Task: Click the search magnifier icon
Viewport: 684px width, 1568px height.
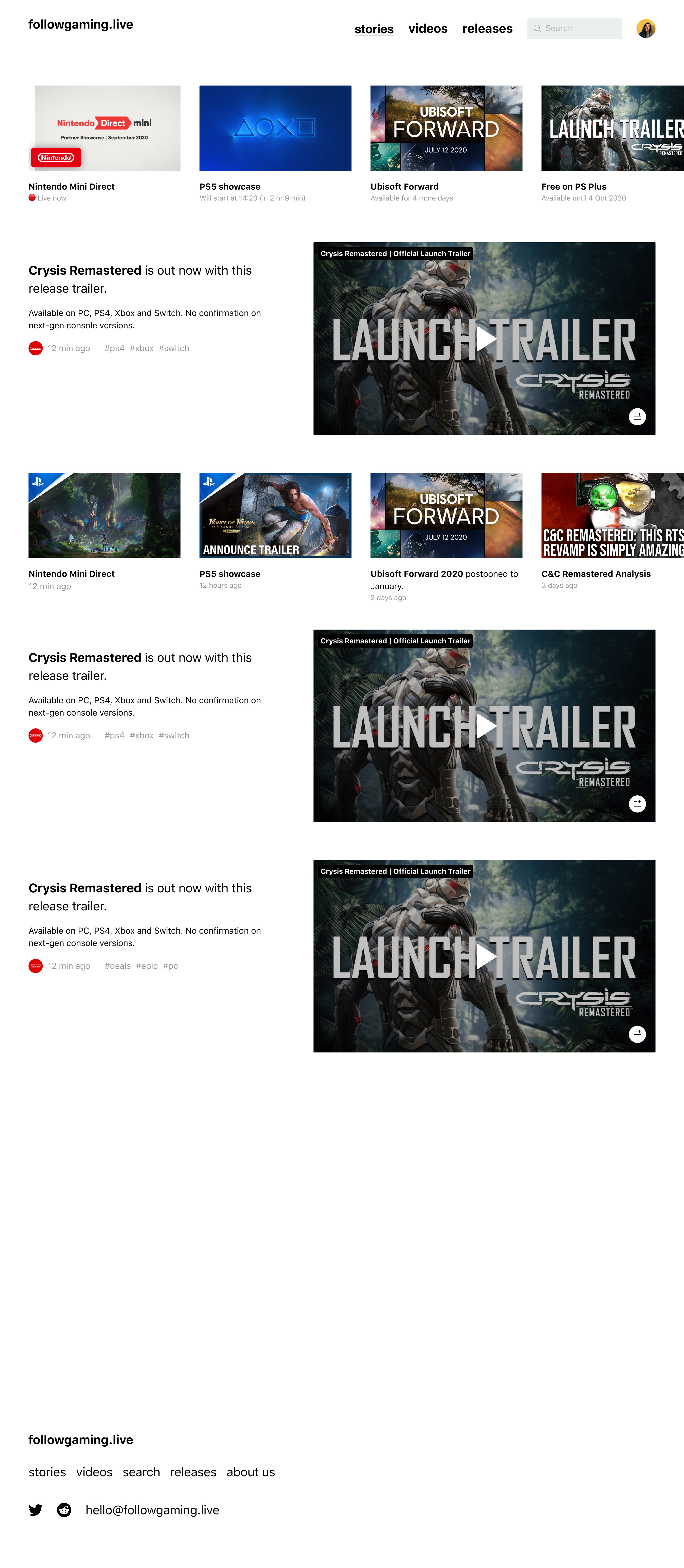Action: [537, 29]
